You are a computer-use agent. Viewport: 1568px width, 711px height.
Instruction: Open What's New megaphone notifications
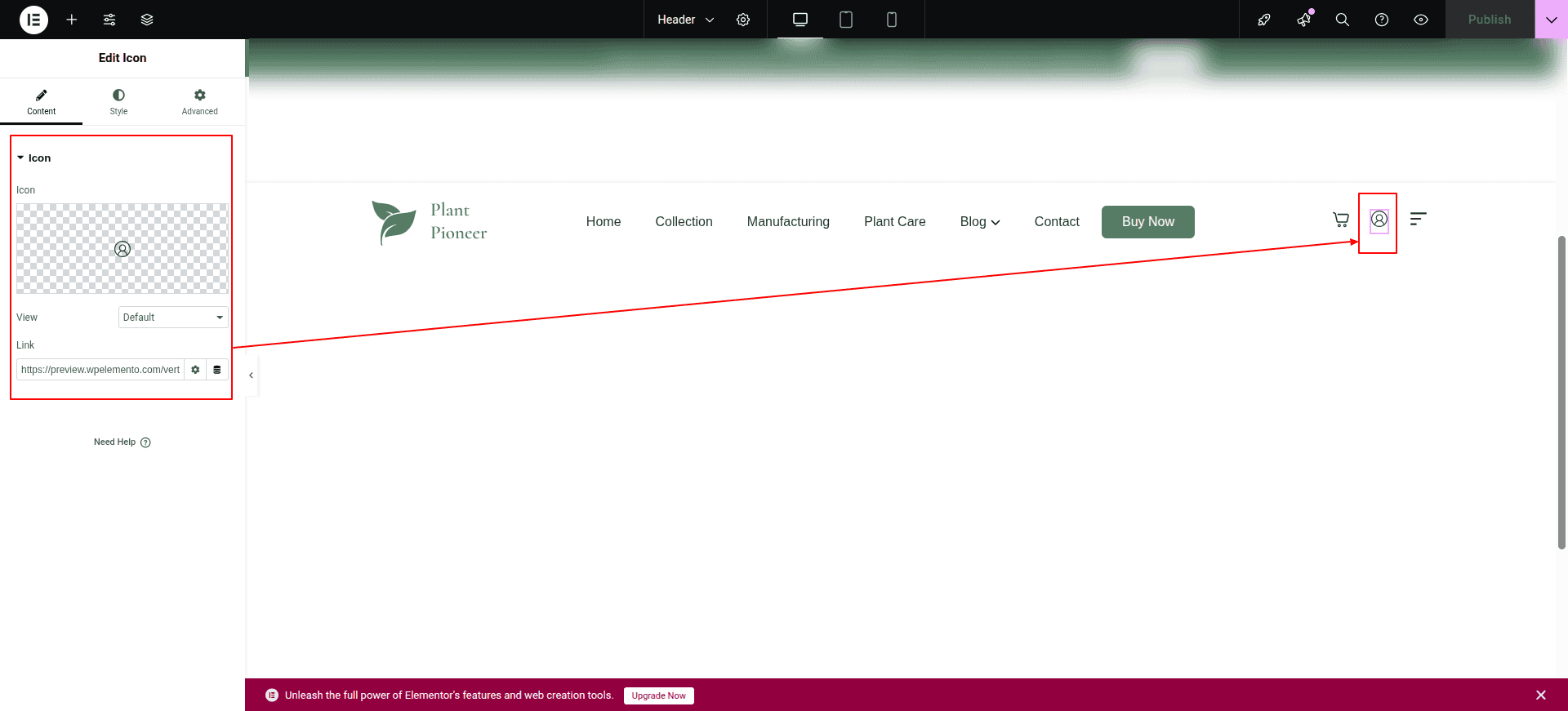coord(1303,20)
